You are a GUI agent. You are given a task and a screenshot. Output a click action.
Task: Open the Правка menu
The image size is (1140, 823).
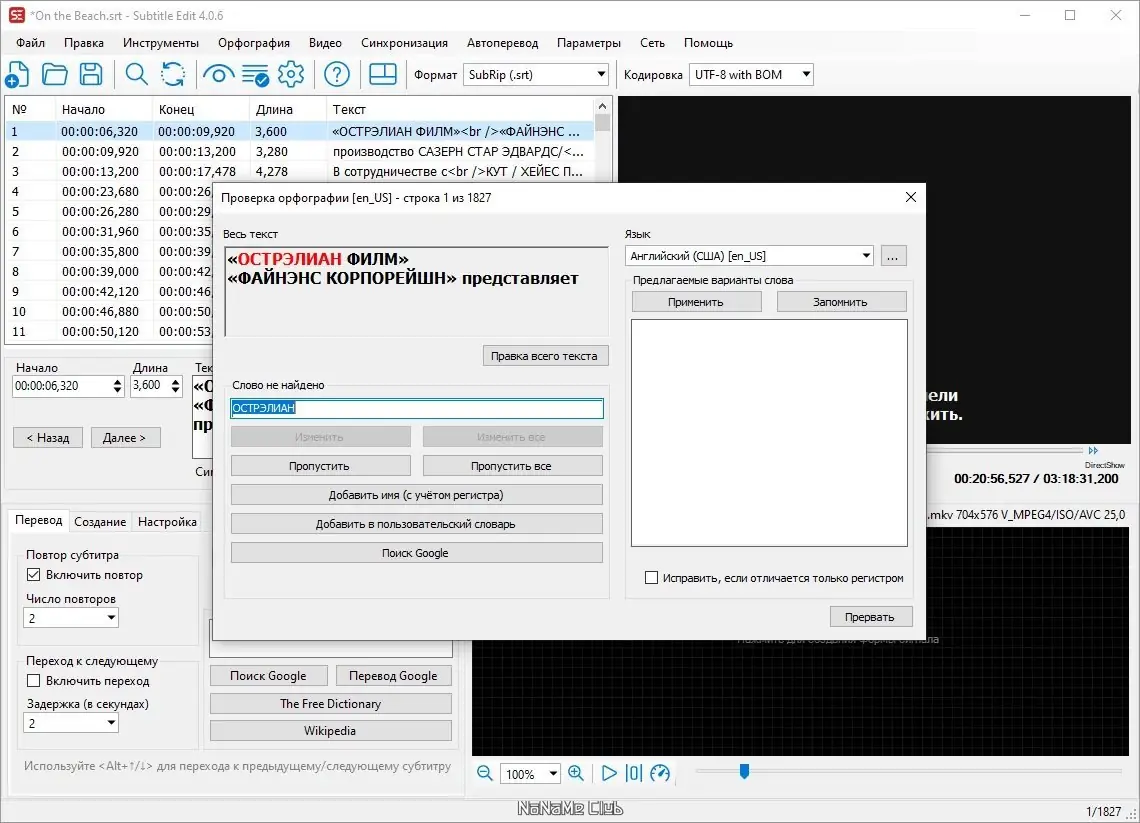click(84, 43)
